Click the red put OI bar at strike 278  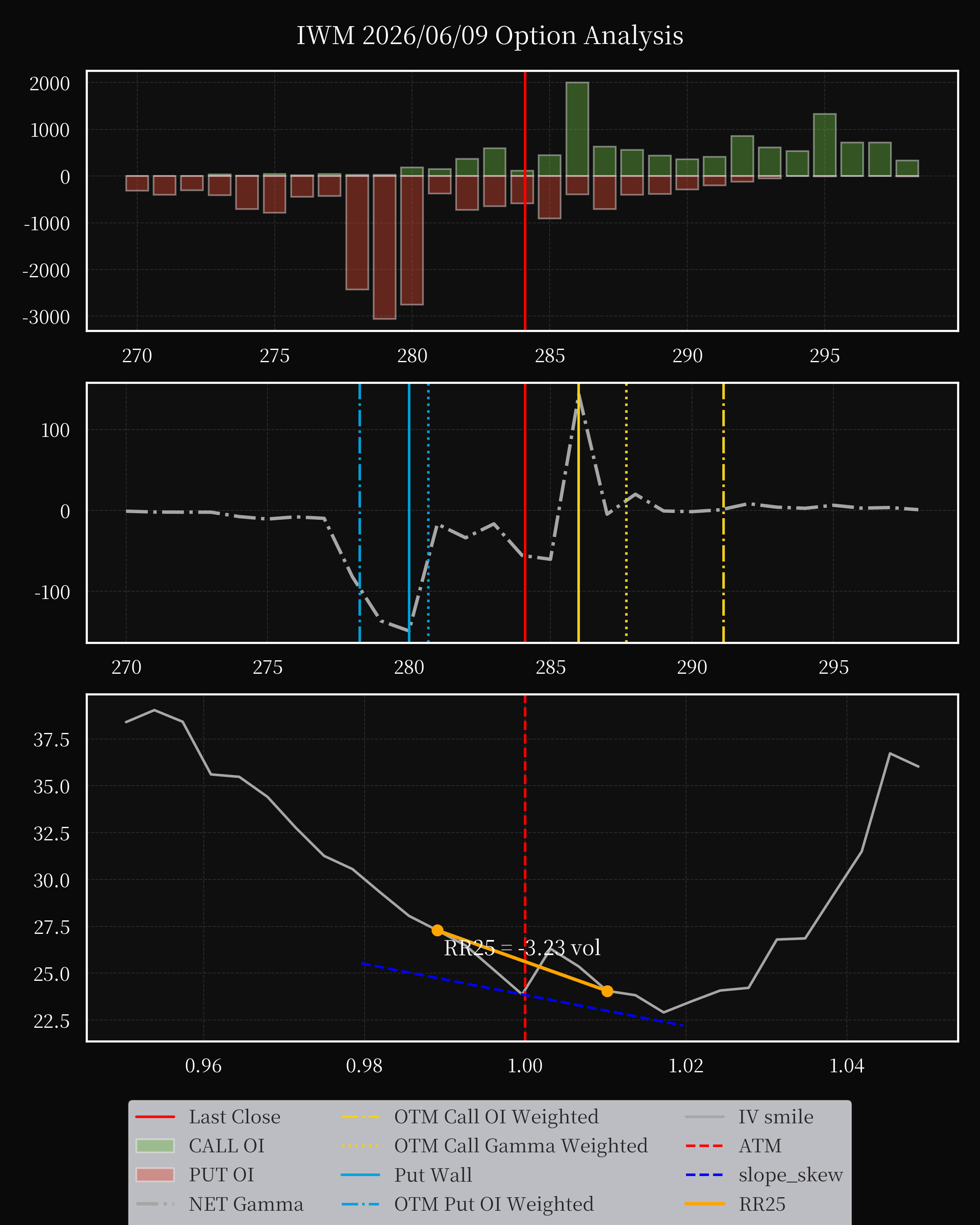pyautogui.click(x=357, y=232)
